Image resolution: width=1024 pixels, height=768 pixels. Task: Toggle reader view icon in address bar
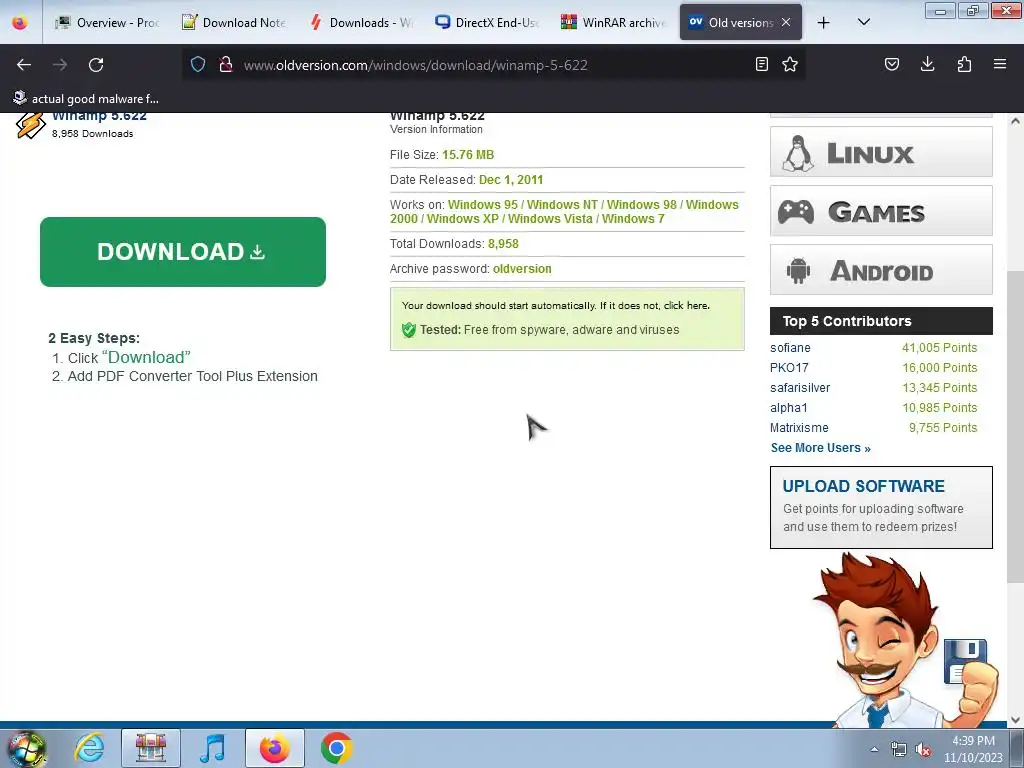tap(761, 64)
